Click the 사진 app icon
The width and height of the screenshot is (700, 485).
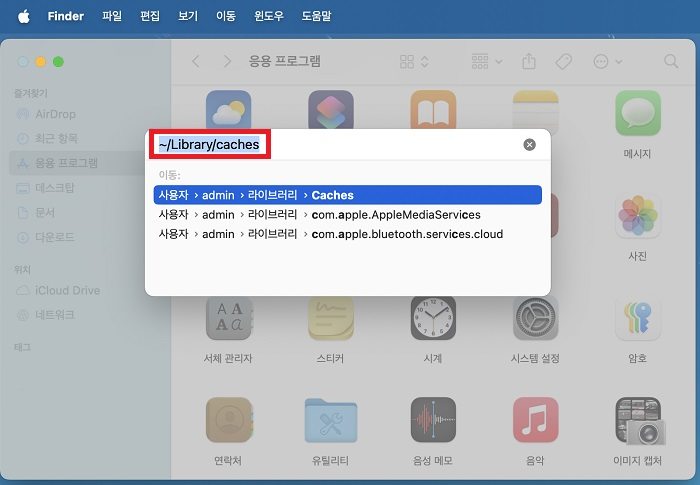(638, 215)
